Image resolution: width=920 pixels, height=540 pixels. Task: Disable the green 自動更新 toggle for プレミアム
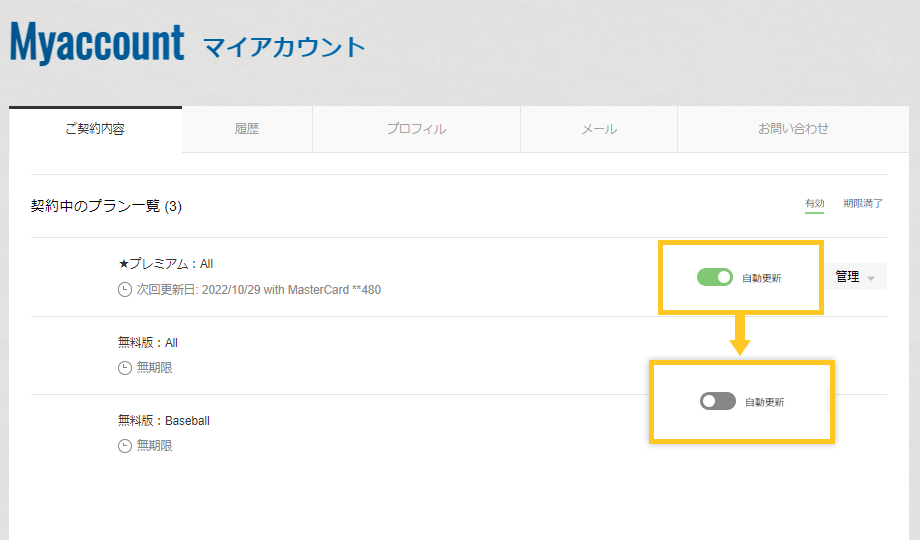click(x=715, y=277)
